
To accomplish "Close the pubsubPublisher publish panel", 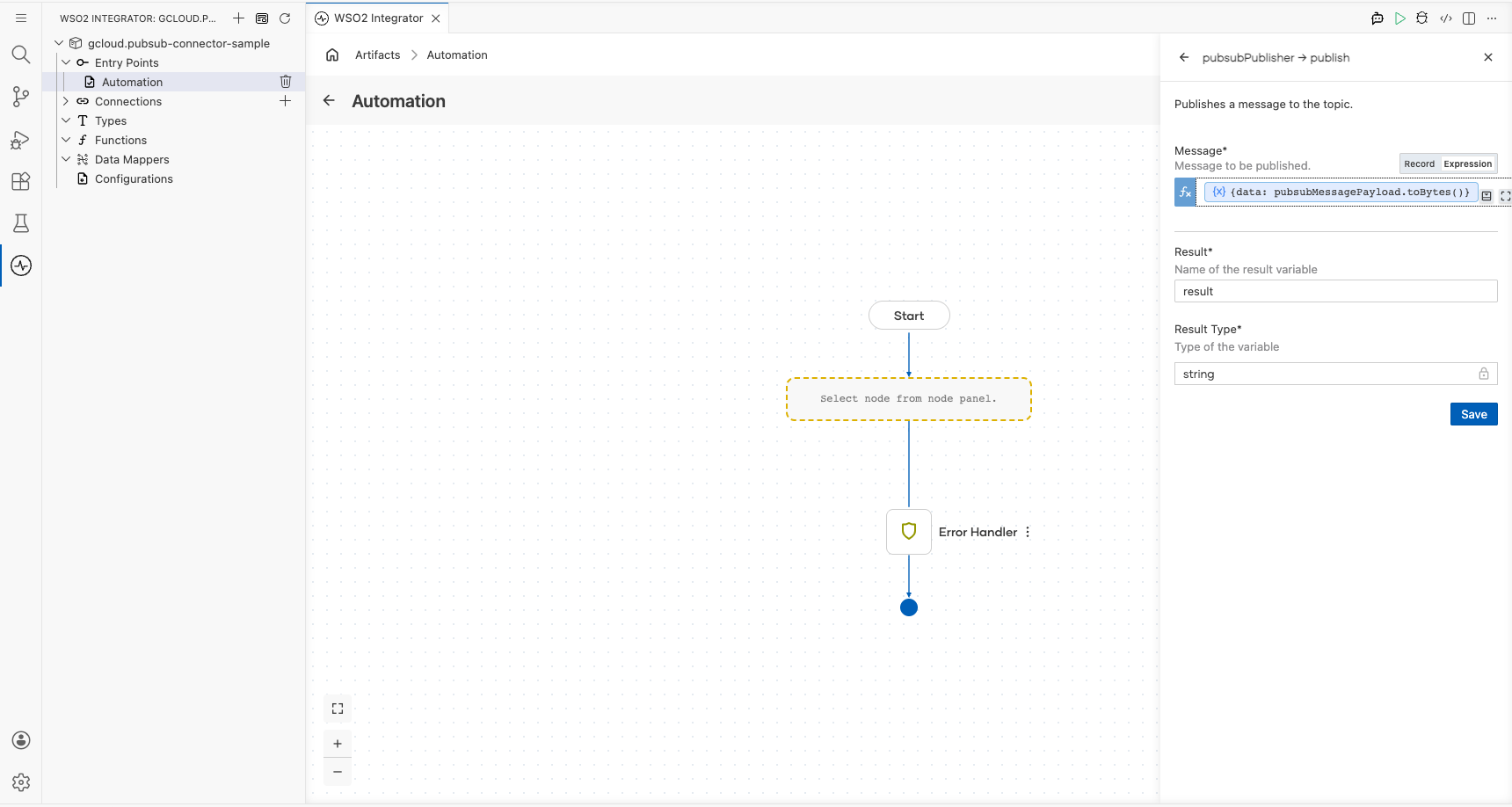I will tap(1488, 57).
